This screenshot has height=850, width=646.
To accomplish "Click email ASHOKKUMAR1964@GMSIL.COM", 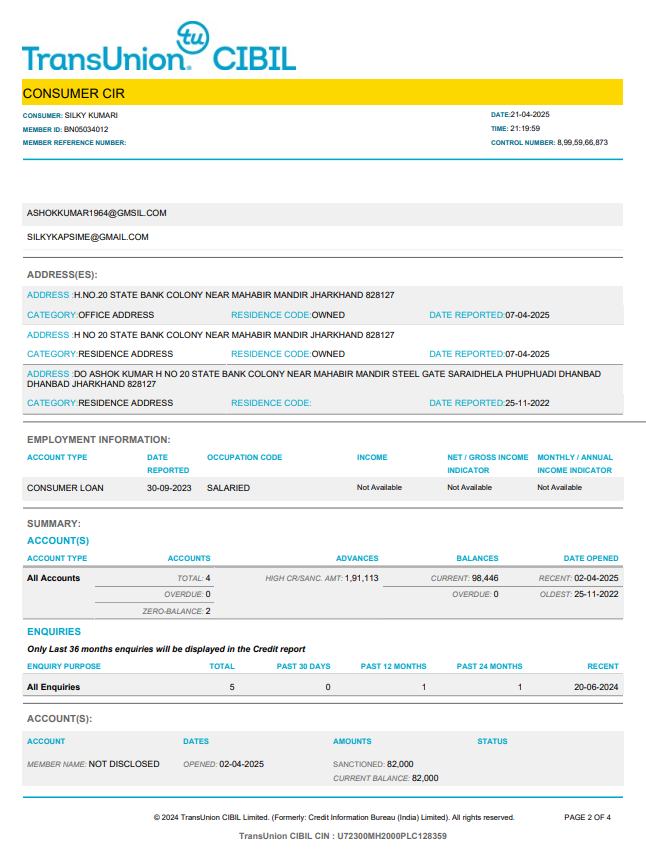I will [x=97, y=213].
